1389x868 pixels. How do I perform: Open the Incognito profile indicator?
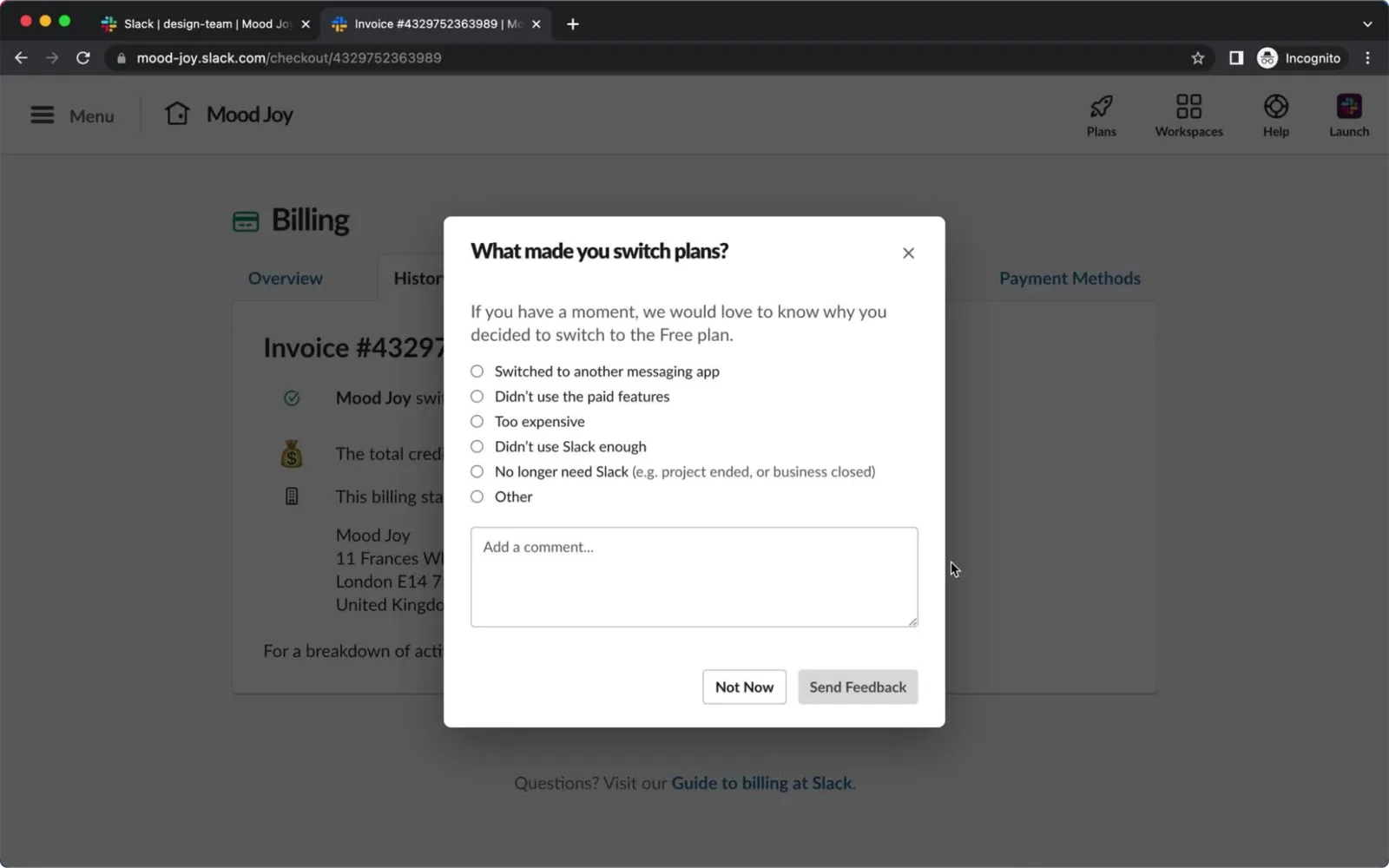1300,58
